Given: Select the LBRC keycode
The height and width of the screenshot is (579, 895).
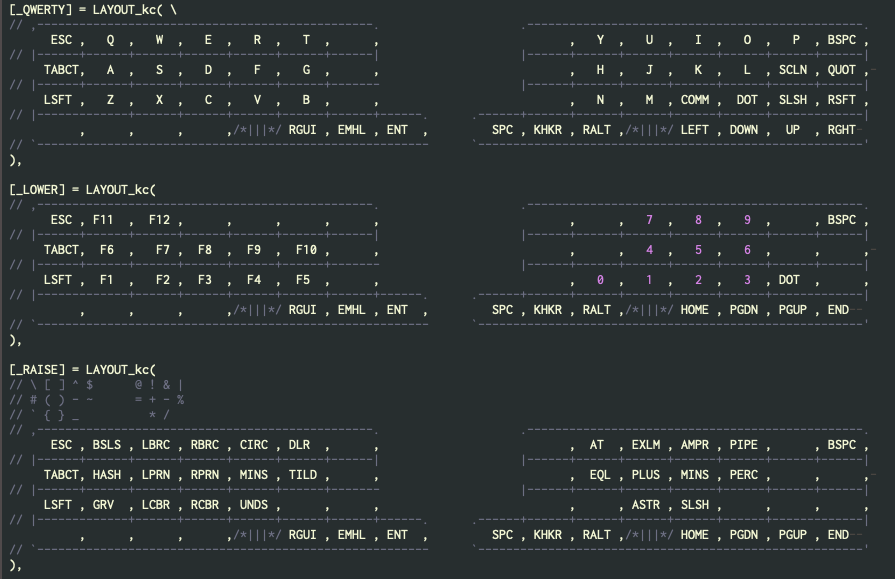Looking at the screenshot, I should [x=156, y=445].
